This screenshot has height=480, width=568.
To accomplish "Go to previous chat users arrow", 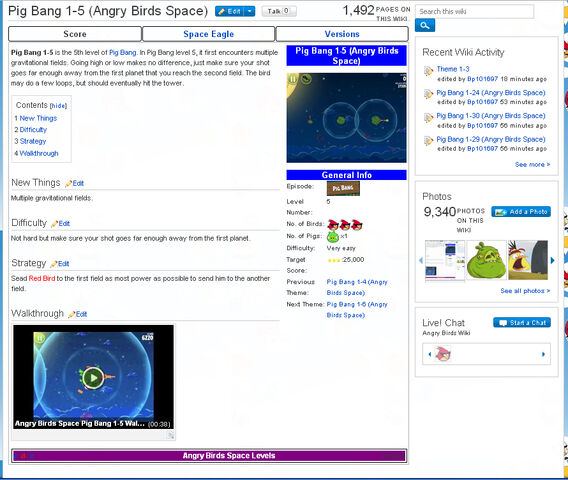I will tap(430, 354).
